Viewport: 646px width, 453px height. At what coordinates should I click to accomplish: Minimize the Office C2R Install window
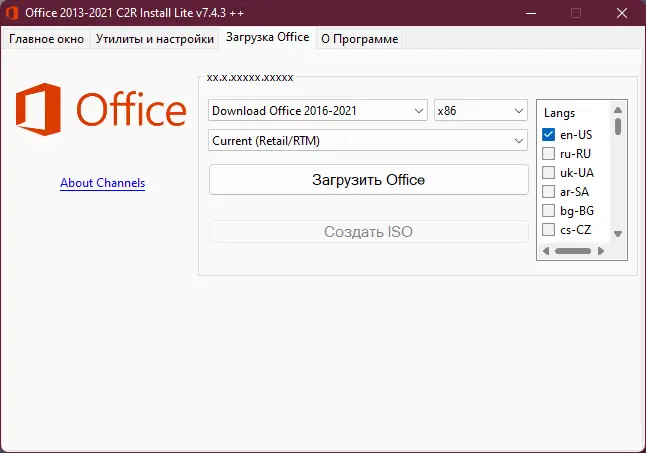(531, 13)
